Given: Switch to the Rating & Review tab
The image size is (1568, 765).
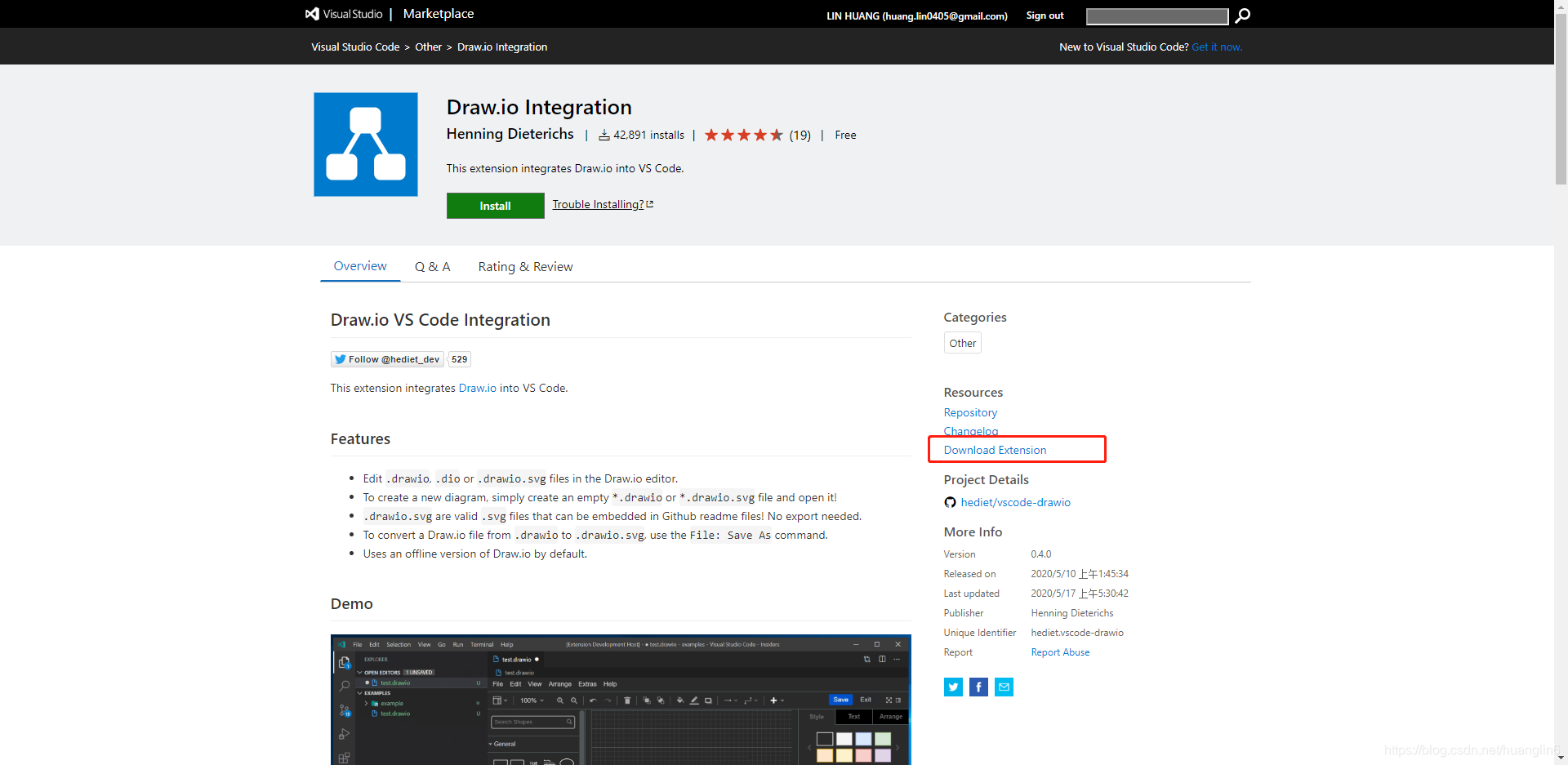Looking at the screenshot, I should pos(525,267).
